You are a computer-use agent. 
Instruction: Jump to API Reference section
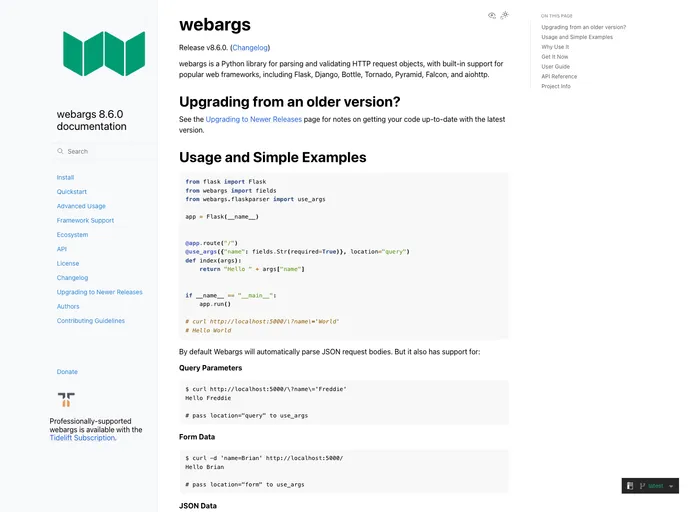point(559,76)
